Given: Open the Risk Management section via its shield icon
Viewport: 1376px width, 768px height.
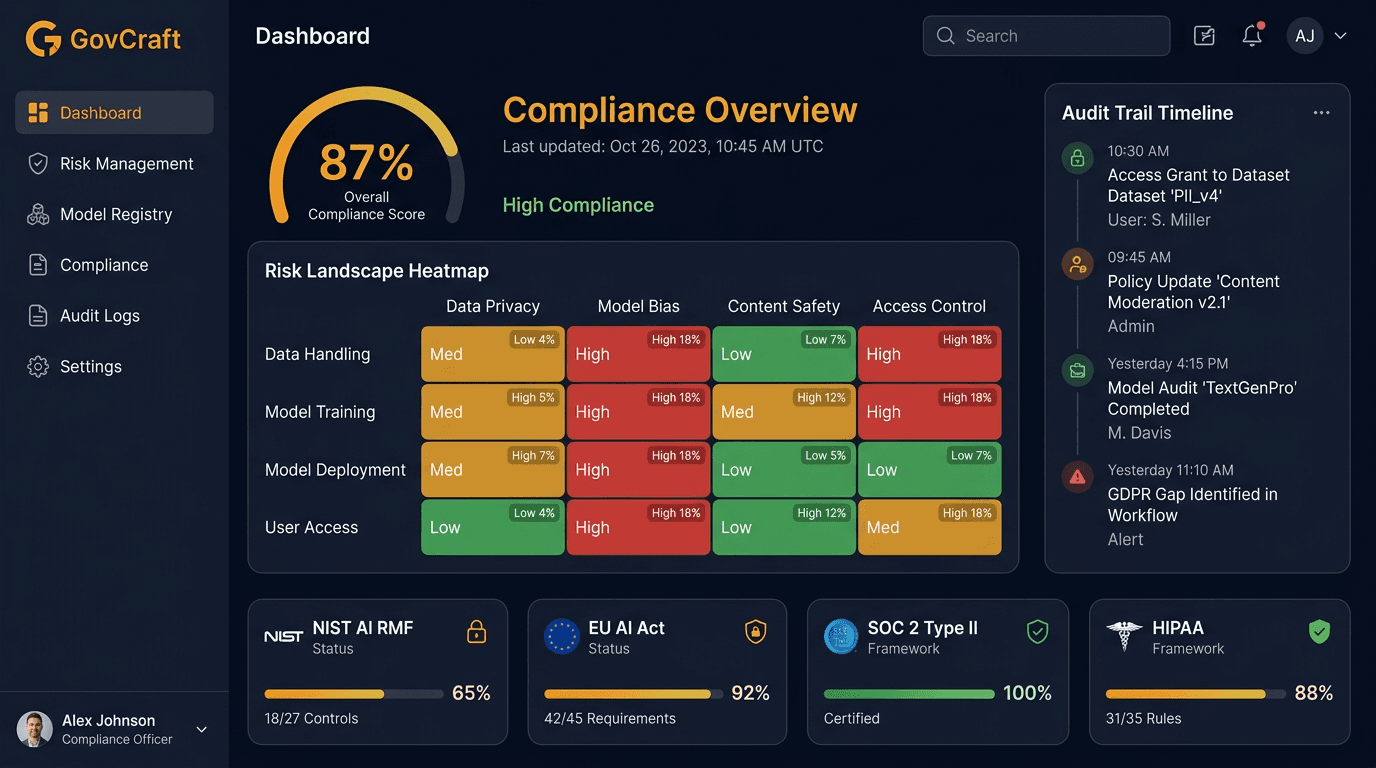Looking at the screenshot, I should click(37, 163).
